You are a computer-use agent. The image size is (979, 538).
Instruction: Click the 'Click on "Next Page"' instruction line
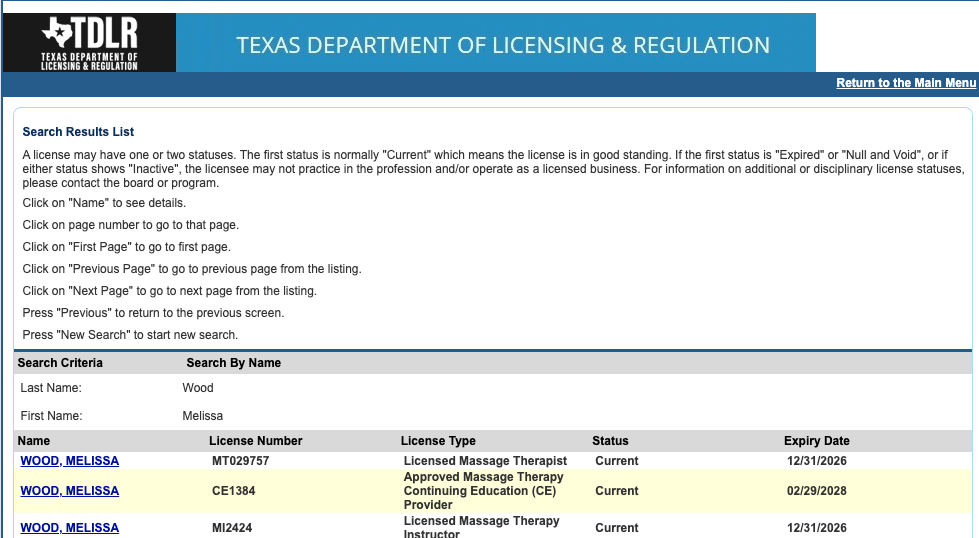169,291
